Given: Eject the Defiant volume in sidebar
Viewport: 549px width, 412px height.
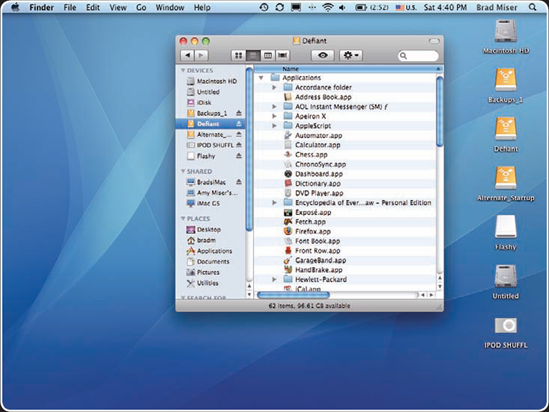Looking at the screenshot, I should 239,124.
